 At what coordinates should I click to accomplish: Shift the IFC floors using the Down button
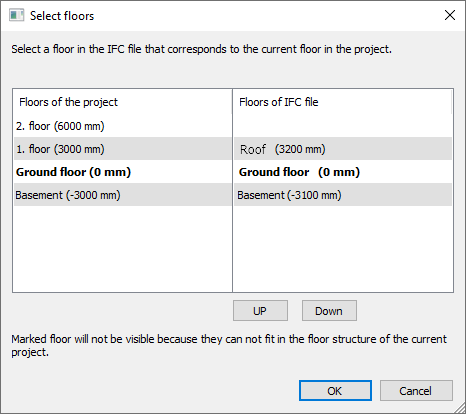[x=329, y=311]
